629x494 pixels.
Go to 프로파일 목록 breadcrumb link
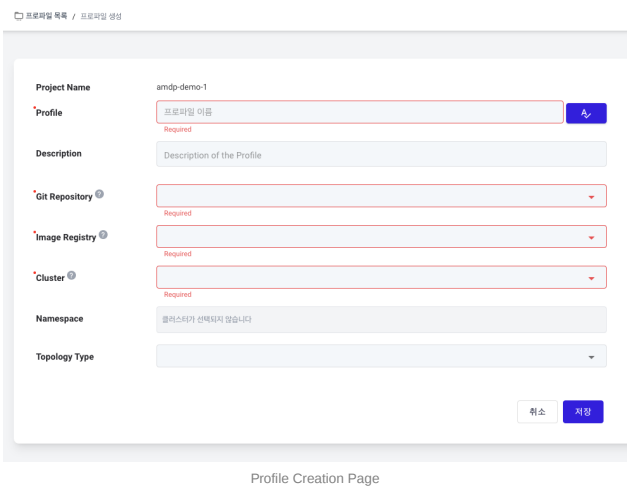click(x=46, y=16)
